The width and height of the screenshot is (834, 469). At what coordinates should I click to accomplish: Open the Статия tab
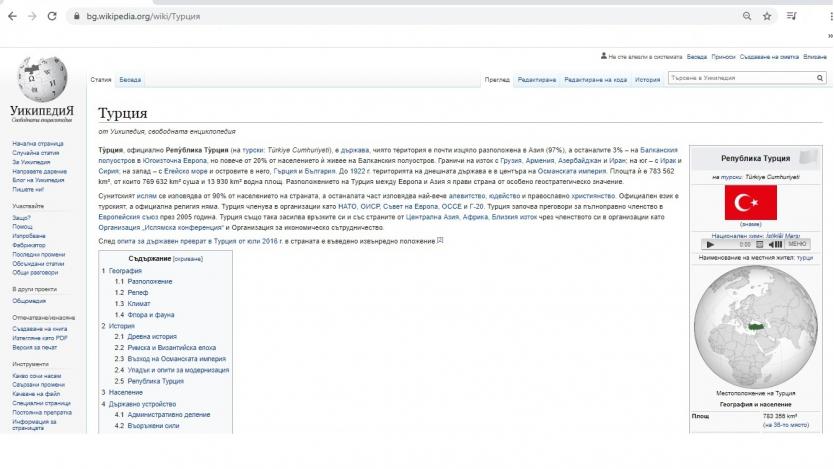[x=101, y=80]
